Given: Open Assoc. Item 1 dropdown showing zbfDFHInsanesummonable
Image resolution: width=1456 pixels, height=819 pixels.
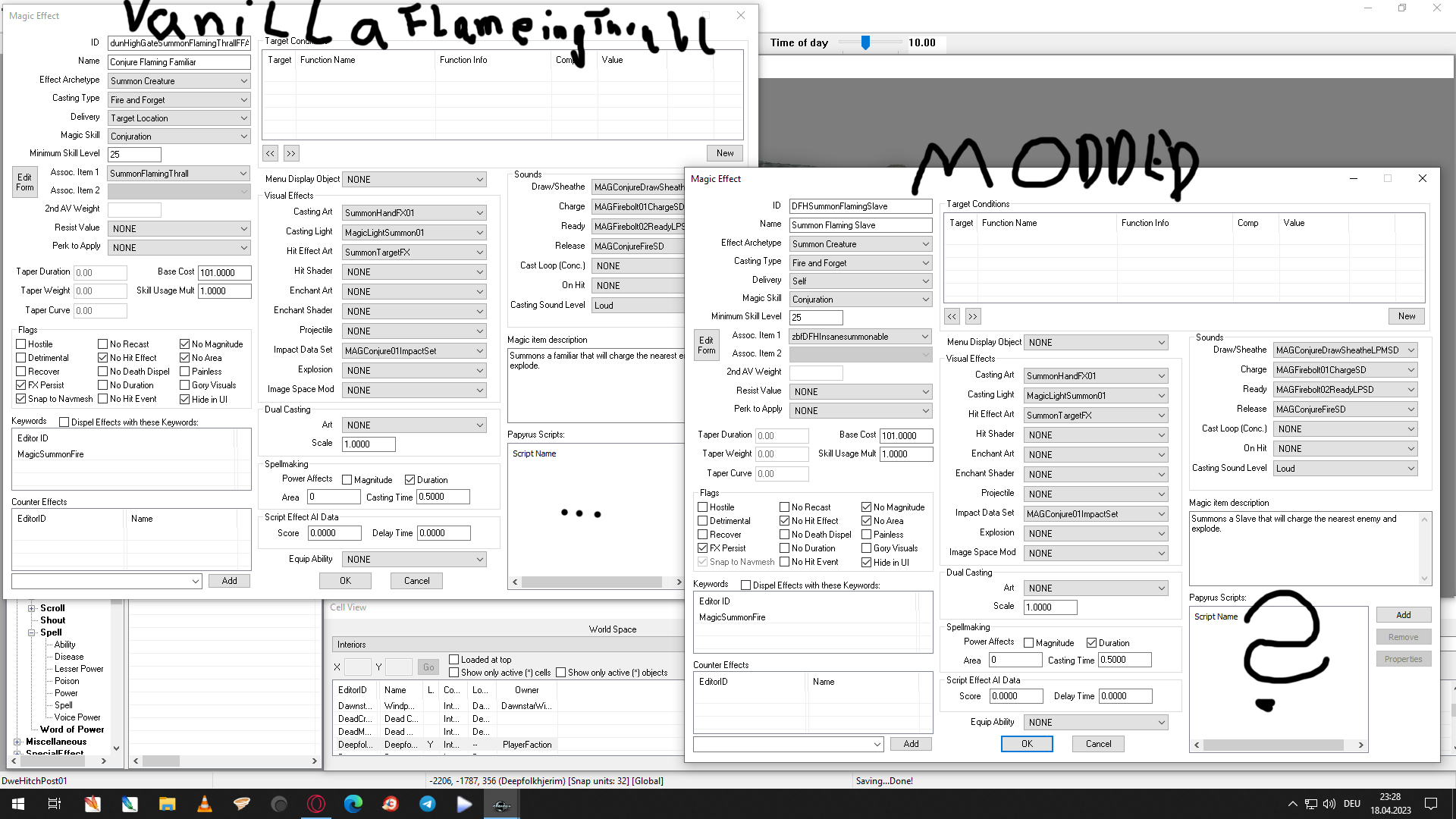Looking at the screenshot, I should [x=860, y=337].
